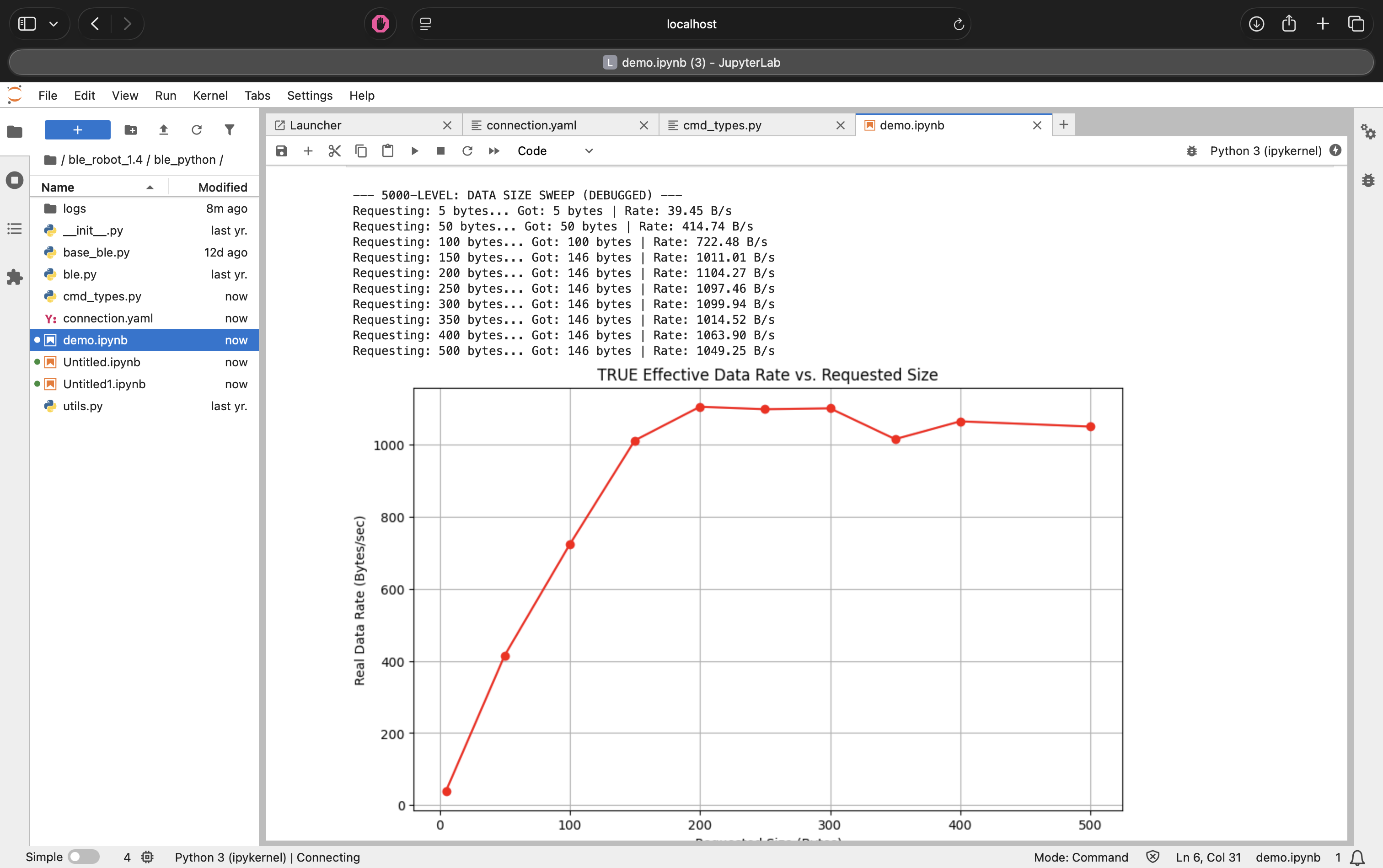Enable the debugger bug icon in the toolbar
1383x868 pixels.
[x=1192, y=150]
